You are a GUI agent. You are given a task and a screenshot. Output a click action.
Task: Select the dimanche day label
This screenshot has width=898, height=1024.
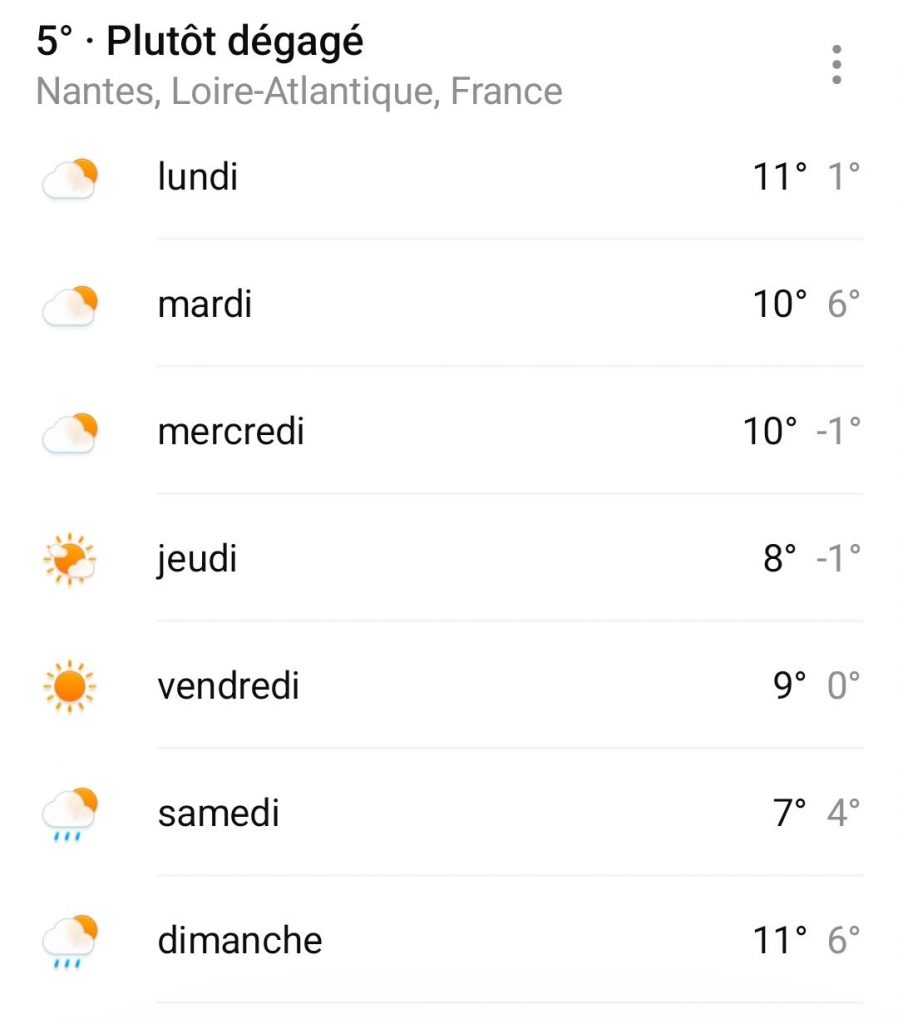coord(240,940)
